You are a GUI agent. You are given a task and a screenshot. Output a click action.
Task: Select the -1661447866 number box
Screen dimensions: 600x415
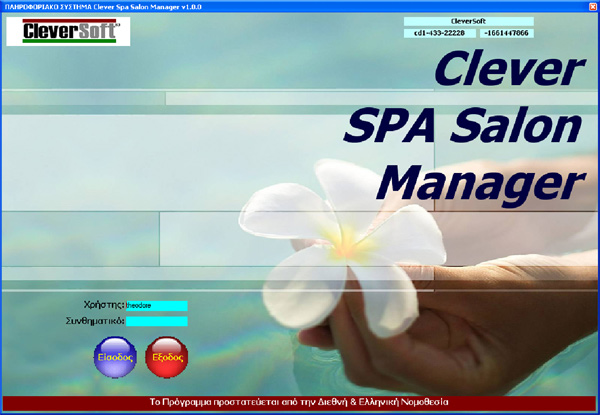tap(507, 34)
